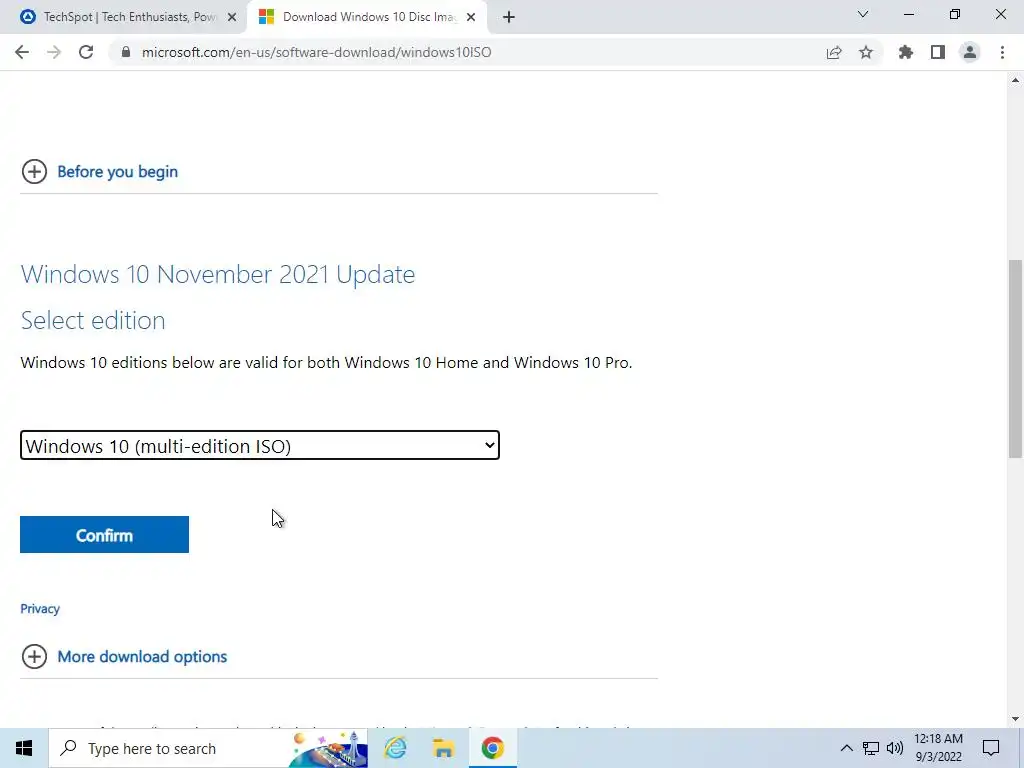Click the search highlights illustration in taskbar
Screen dimensions: 1024x768
point(327,748)
